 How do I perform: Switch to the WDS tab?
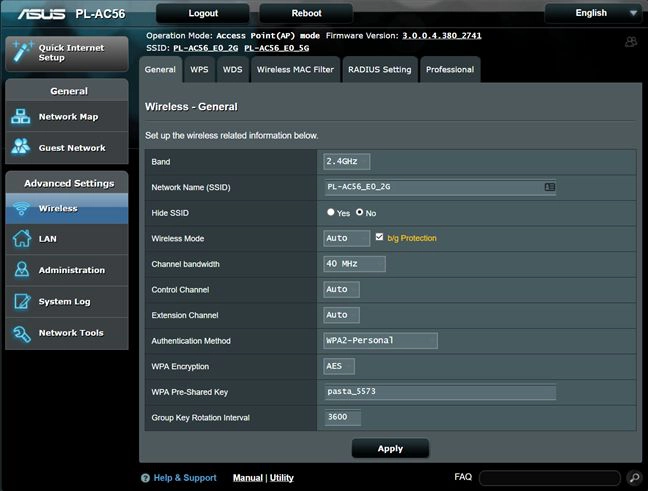pyautogui.click(x=233, y=69)
